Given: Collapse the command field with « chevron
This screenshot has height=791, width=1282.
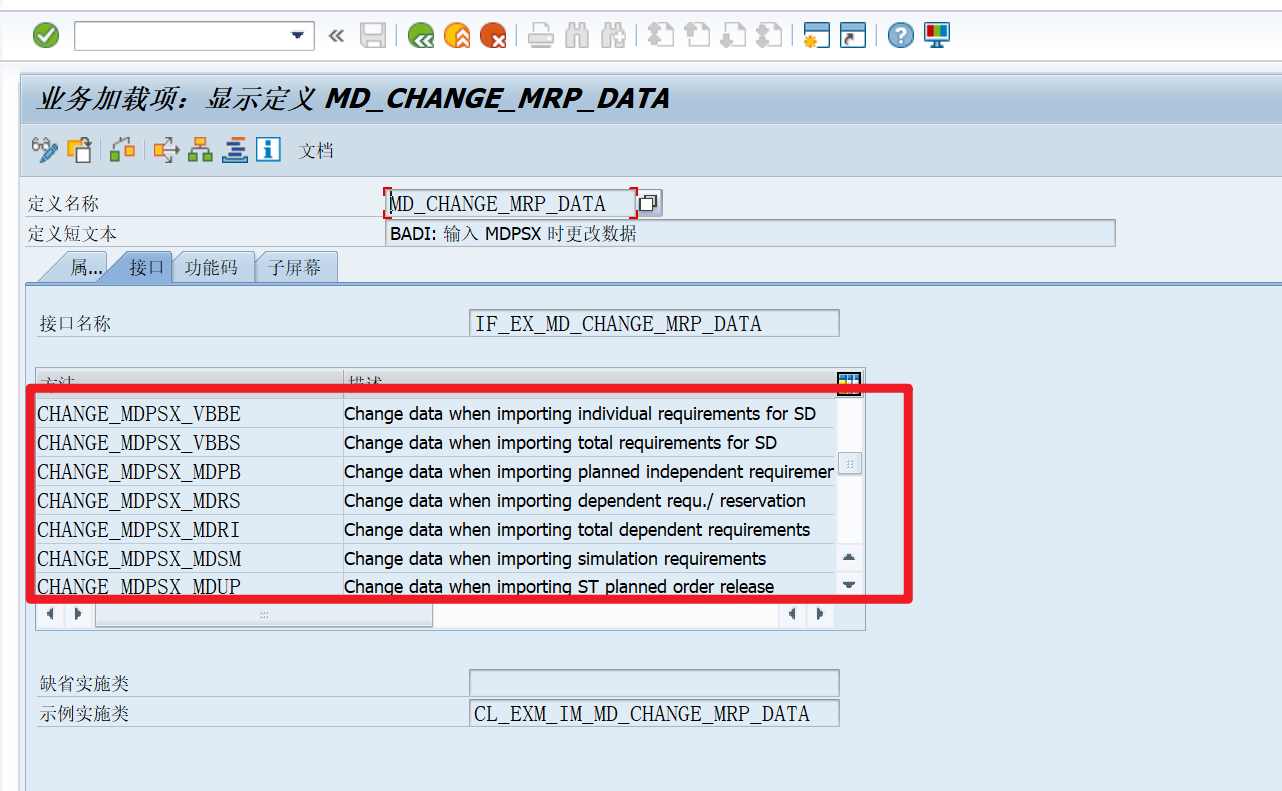Looking at the screenshot, I should [336, 36].
